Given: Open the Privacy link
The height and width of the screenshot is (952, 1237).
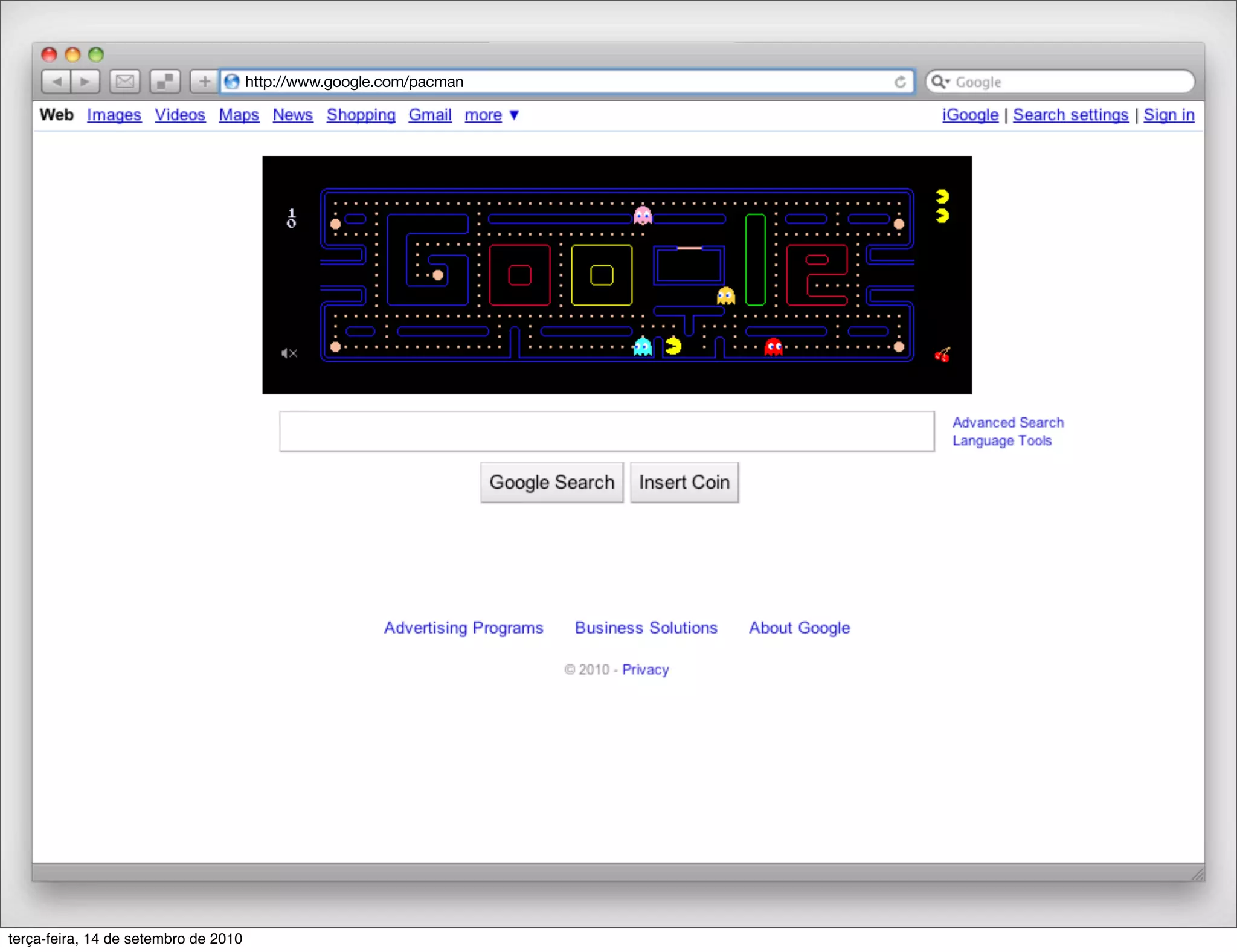Looking at the screenshot, I should (646, 669).
